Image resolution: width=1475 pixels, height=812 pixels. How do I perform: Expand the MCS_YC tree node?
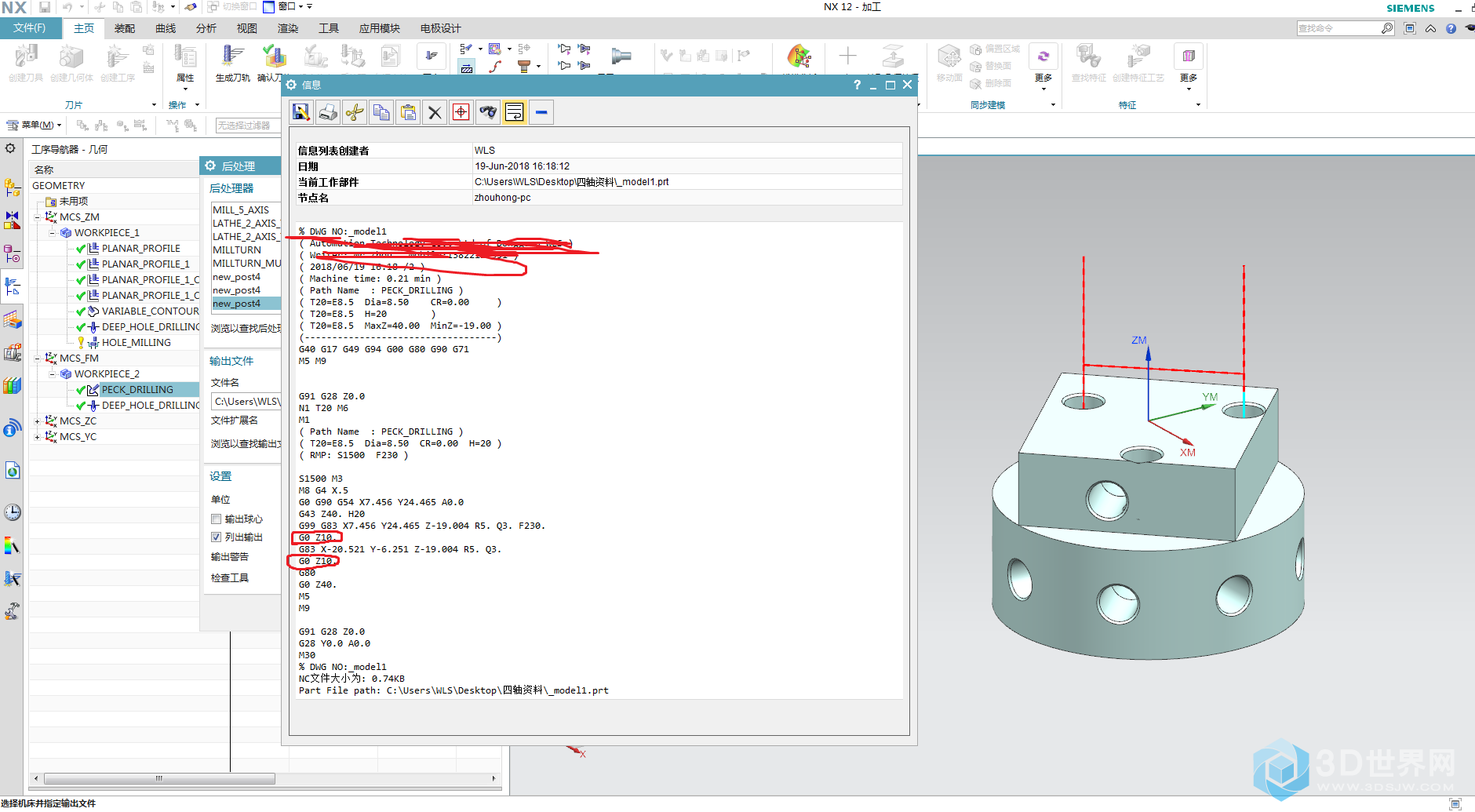click(x=38, y=437)
